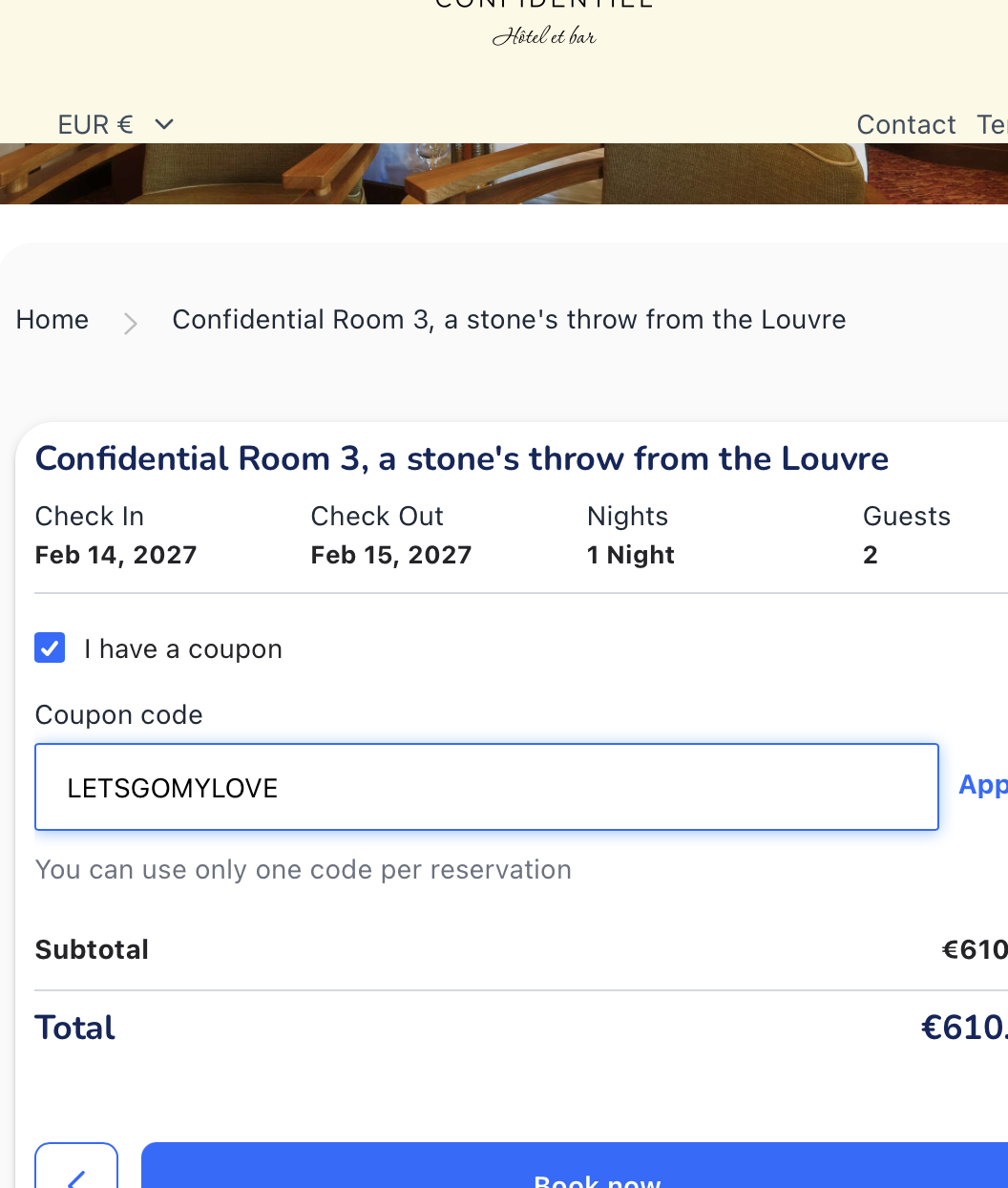The height and width of the screenshot is (1188, 1008).
Task: Click the room title heading
Action: pyautogui.click(x=462, y=458)
